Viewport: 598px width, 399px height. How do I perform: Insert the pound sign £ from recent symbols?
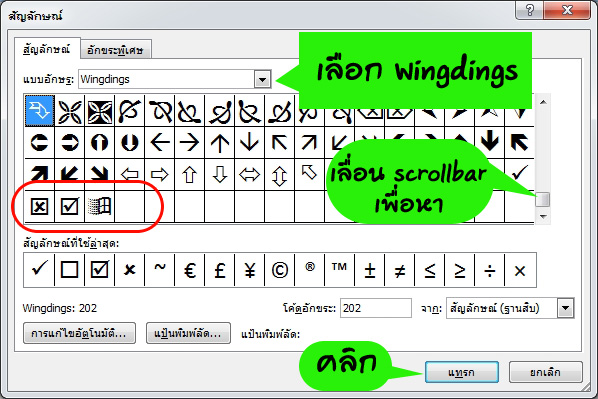tap(220, 270)
